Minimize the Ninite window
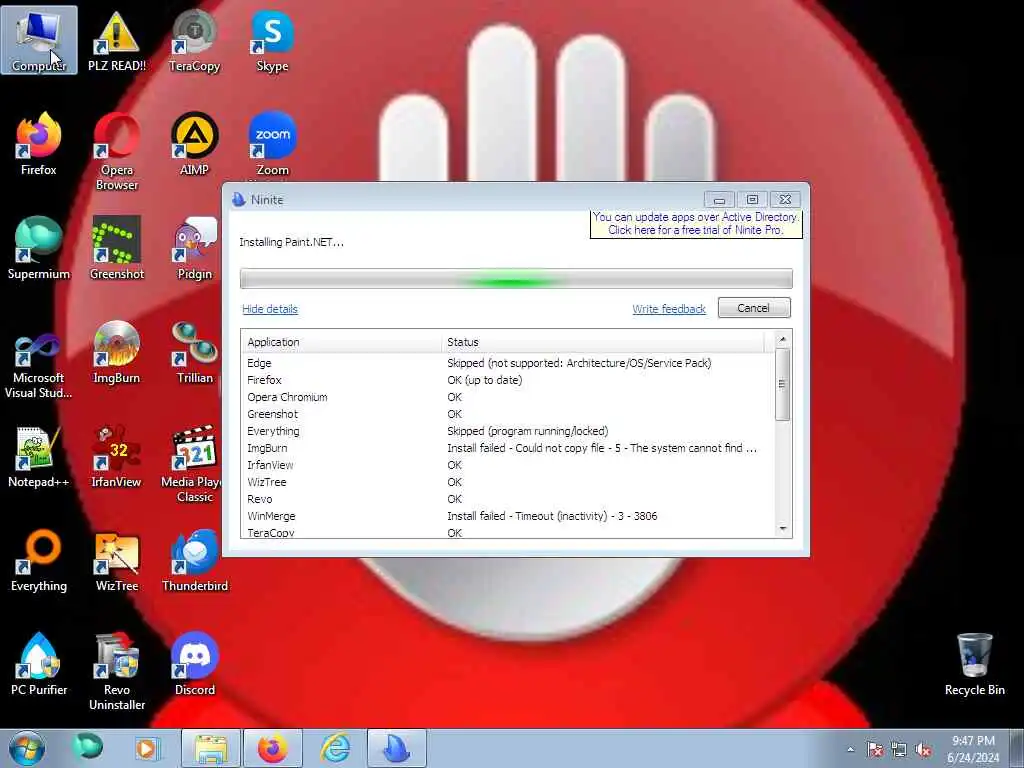 (719, 199)
